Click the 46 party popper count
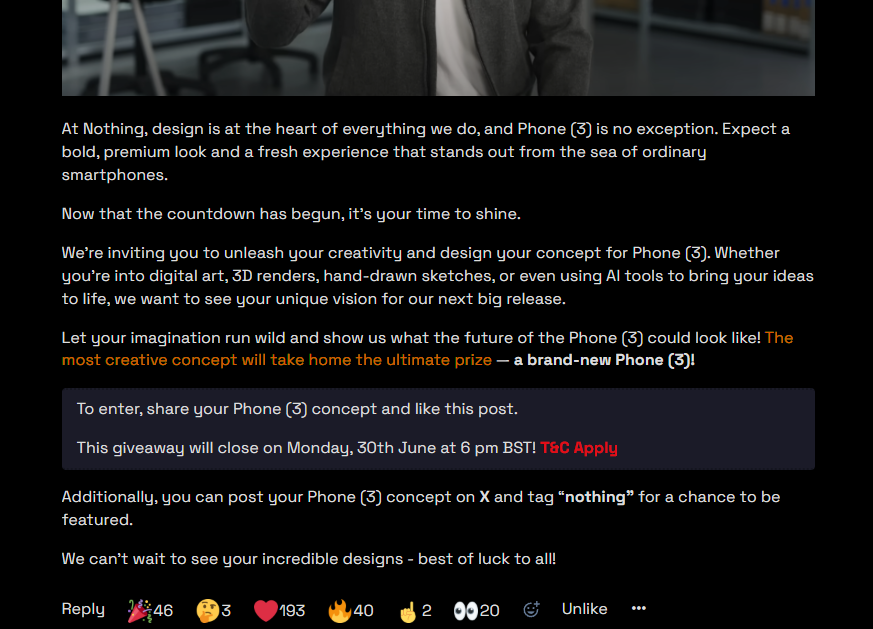 pos(163,611)
